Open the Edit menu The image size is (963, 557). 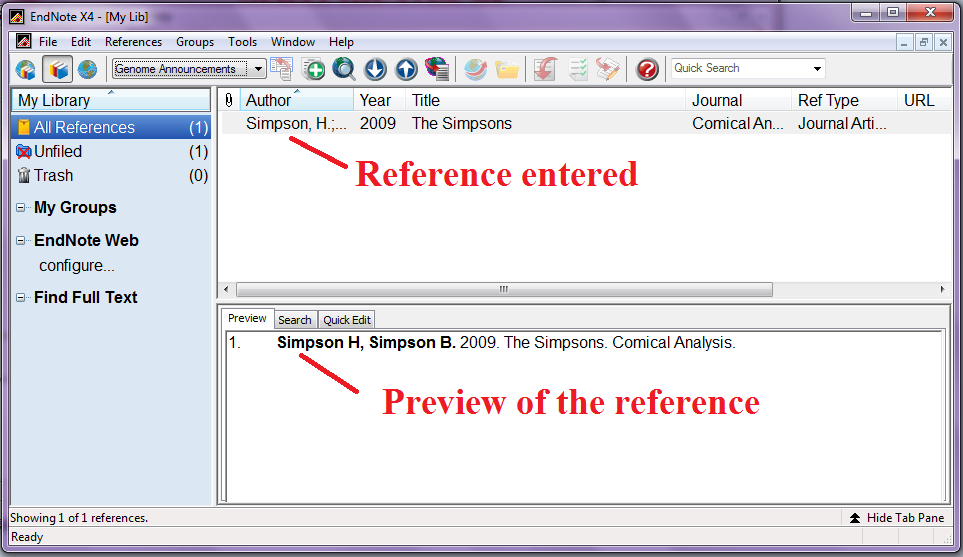tap(80, 42)
